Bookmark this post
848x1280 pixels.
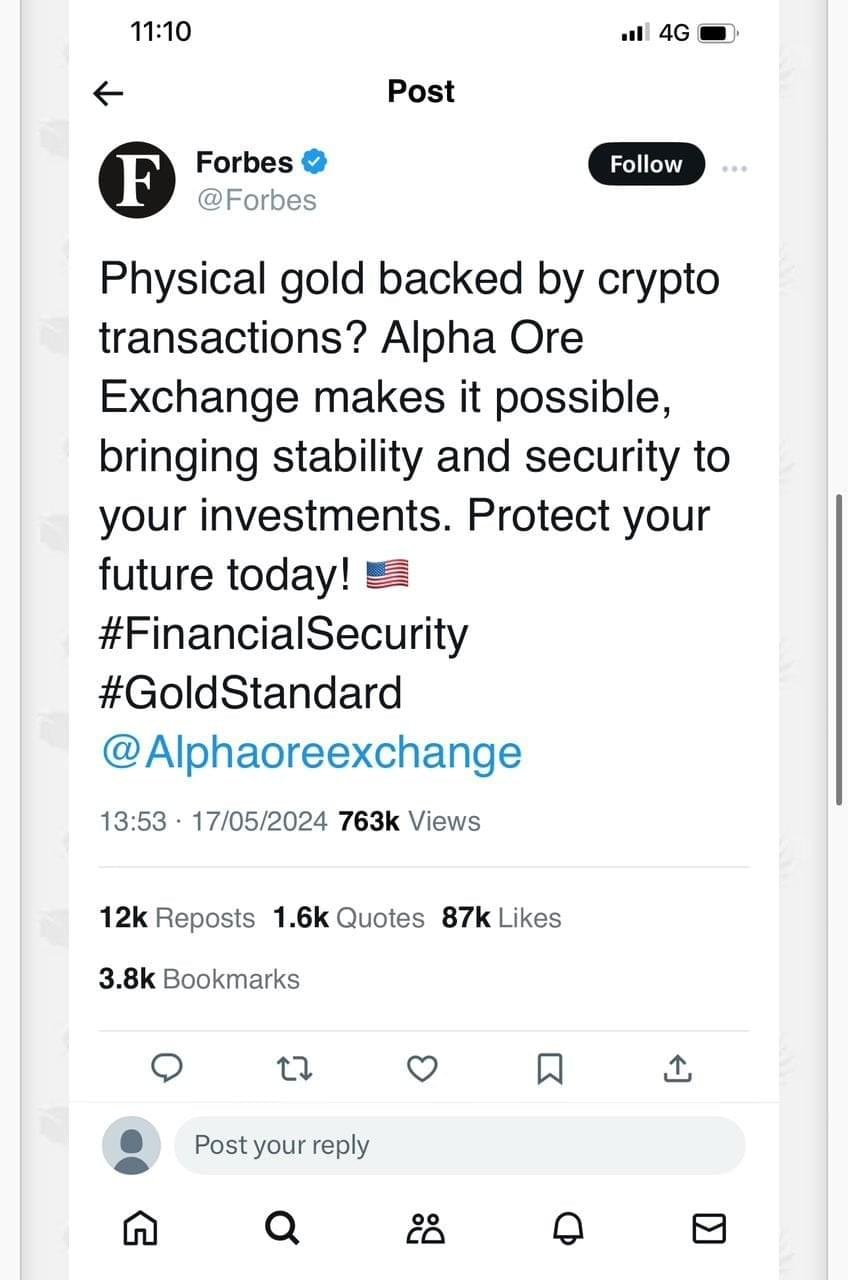pyautogui.click(x=550, y=1069)
